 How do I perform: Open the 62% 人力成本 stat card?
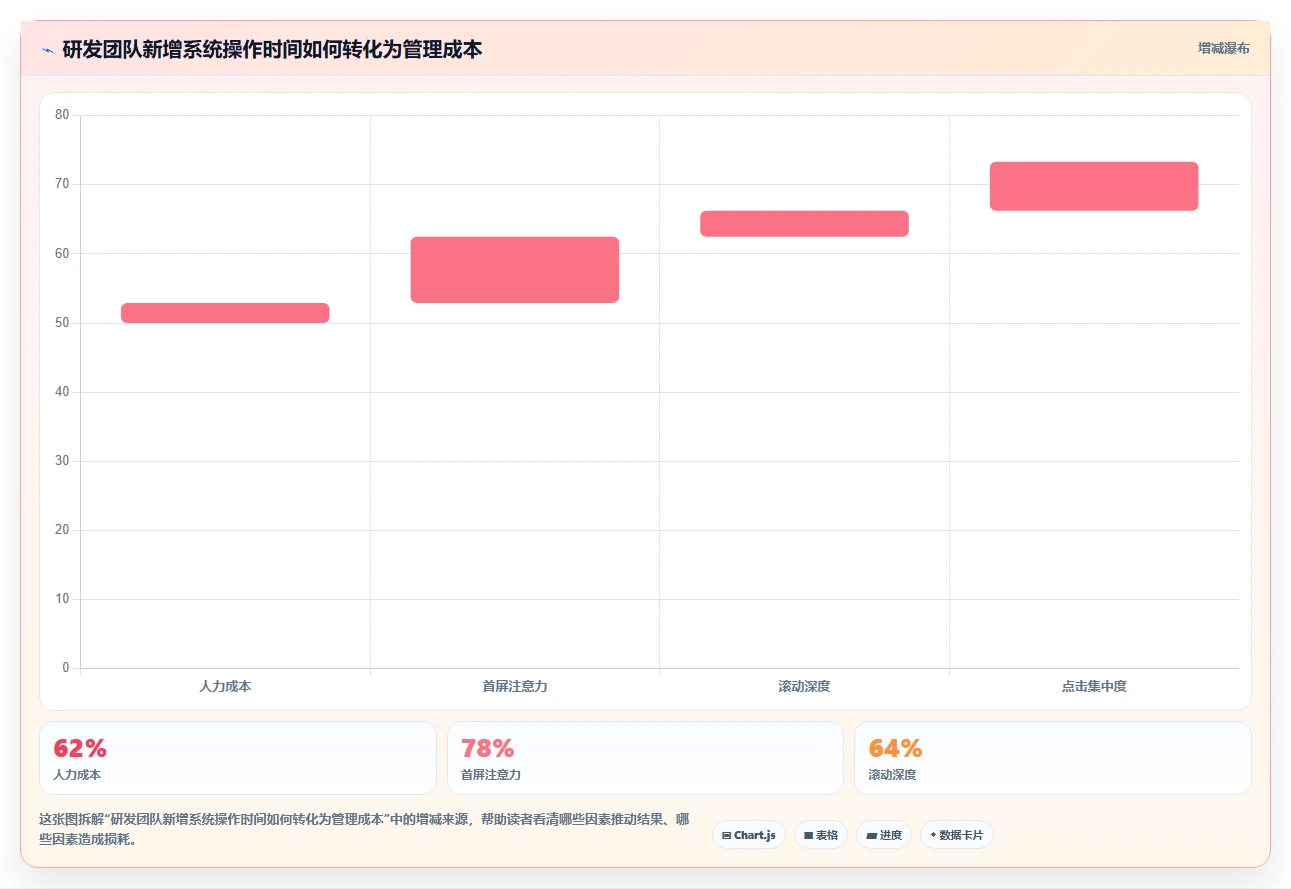pos(238,758)
